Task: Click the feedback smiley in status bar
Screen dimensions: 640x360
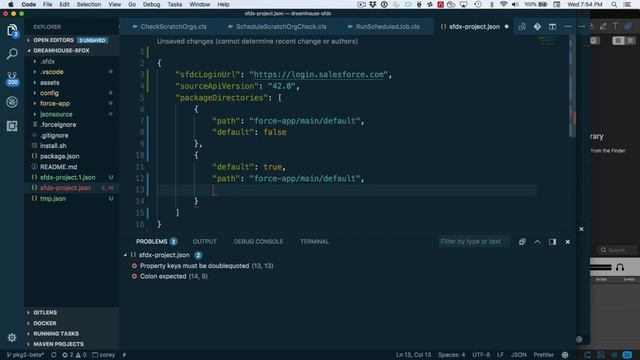Action: pos(565,355)
